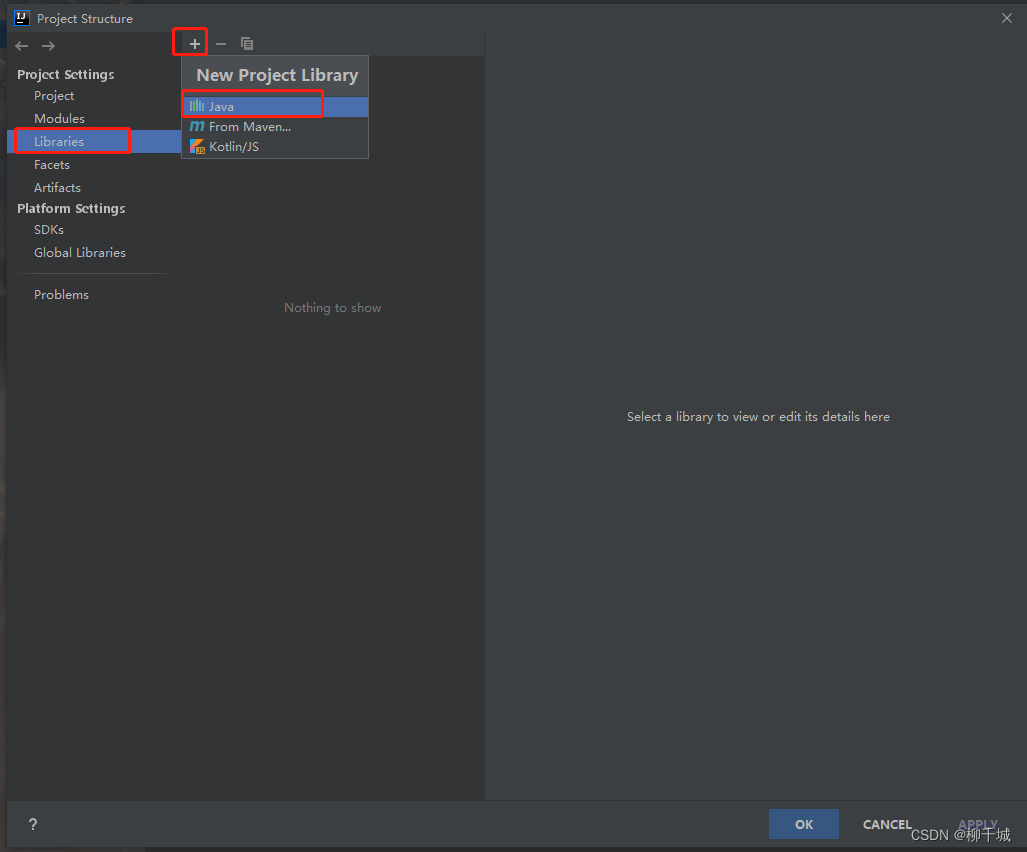This screenshot has width=1027, height=852.
Task: Open the help question mark
Action: click(x=33, y=824)
